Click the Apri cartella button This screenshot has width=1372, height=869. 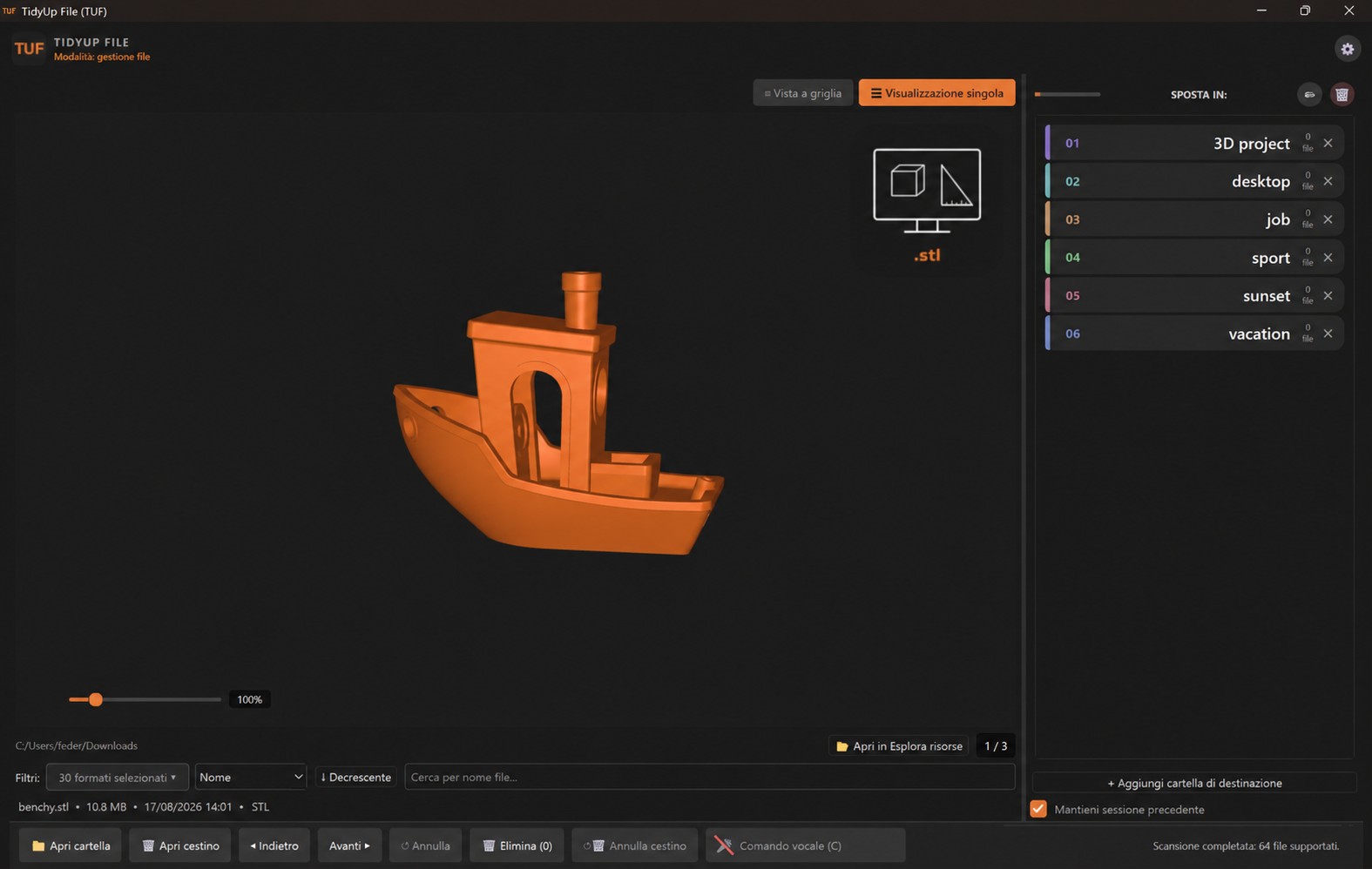[71, 845]
